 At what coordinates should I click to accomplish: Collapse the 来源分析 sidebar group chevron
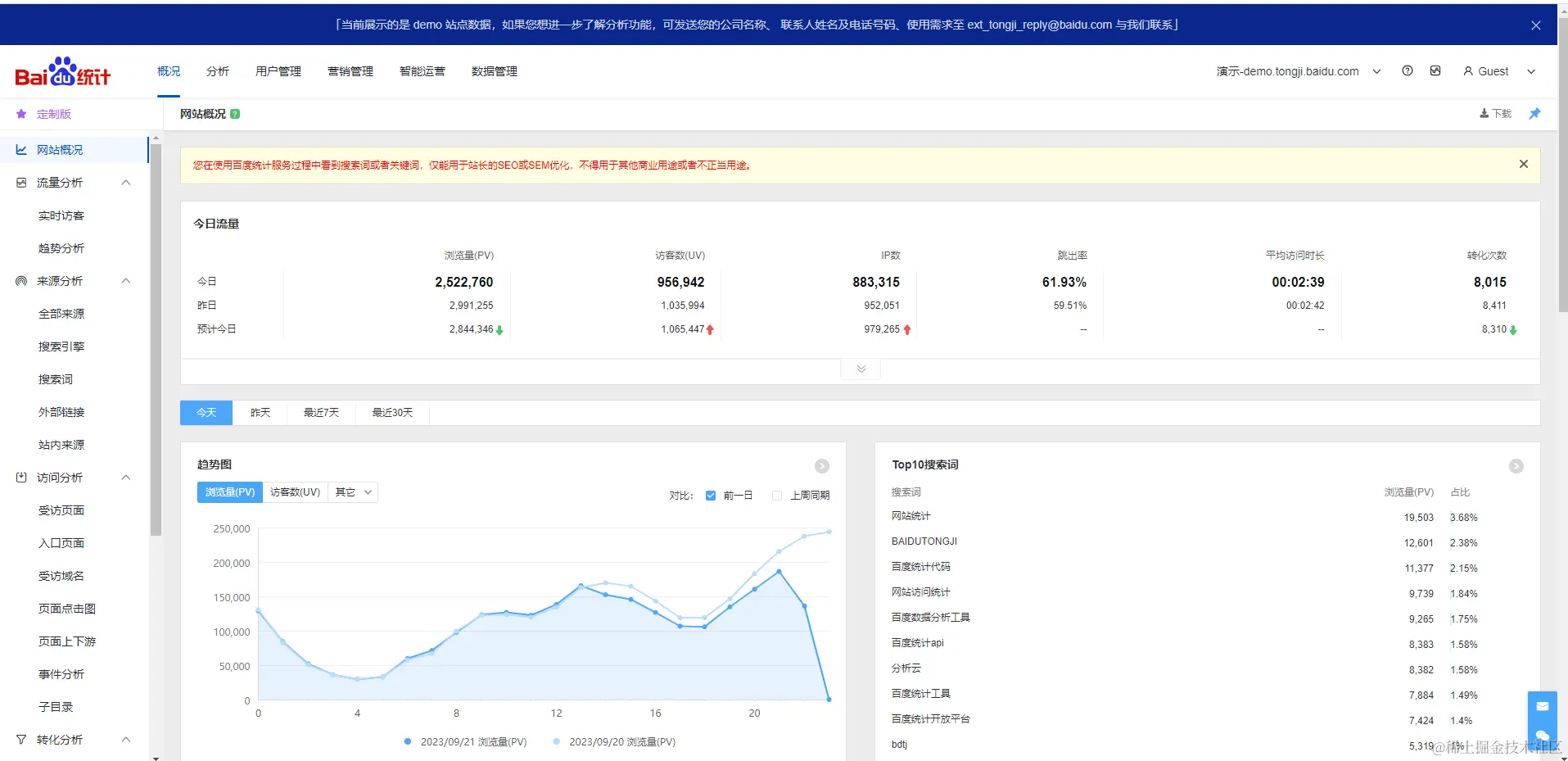126,281
